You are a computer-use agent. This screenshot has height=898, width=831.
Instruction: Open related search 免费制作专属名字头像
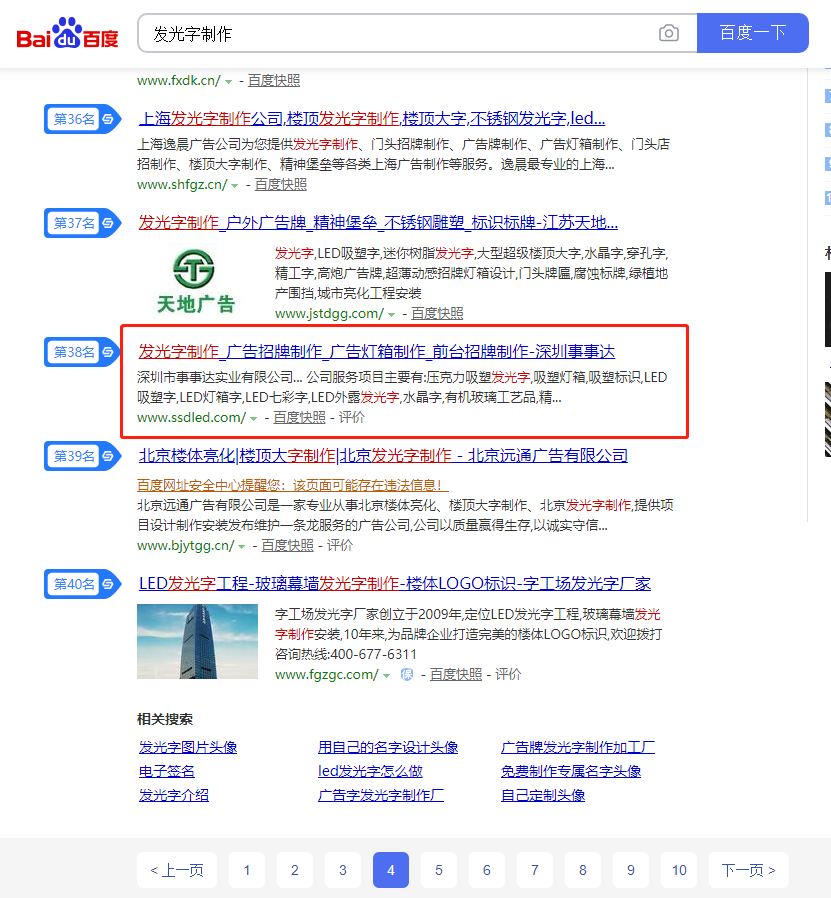pos(571,771)
